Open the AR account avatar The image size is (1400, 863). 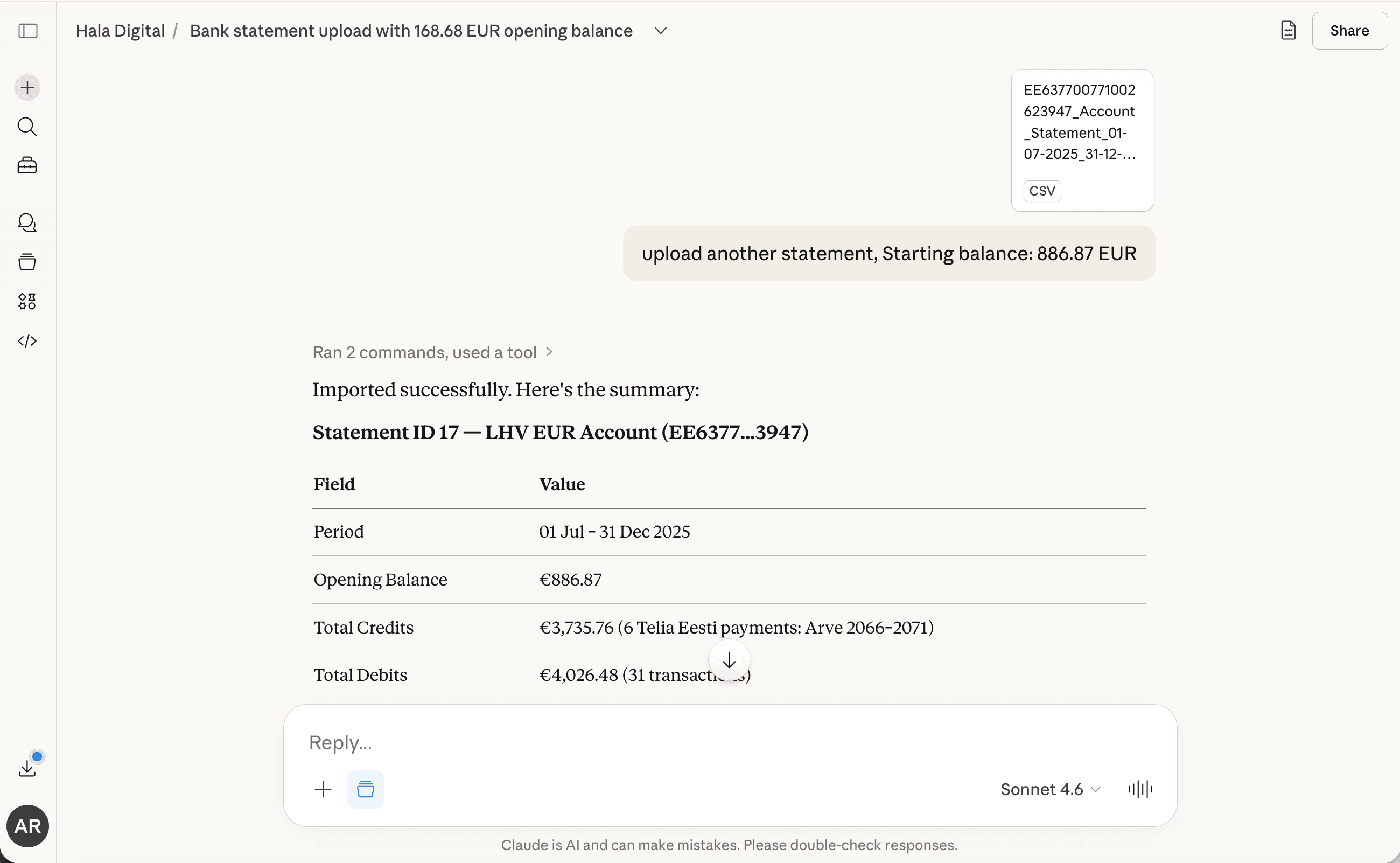[27, 825]
